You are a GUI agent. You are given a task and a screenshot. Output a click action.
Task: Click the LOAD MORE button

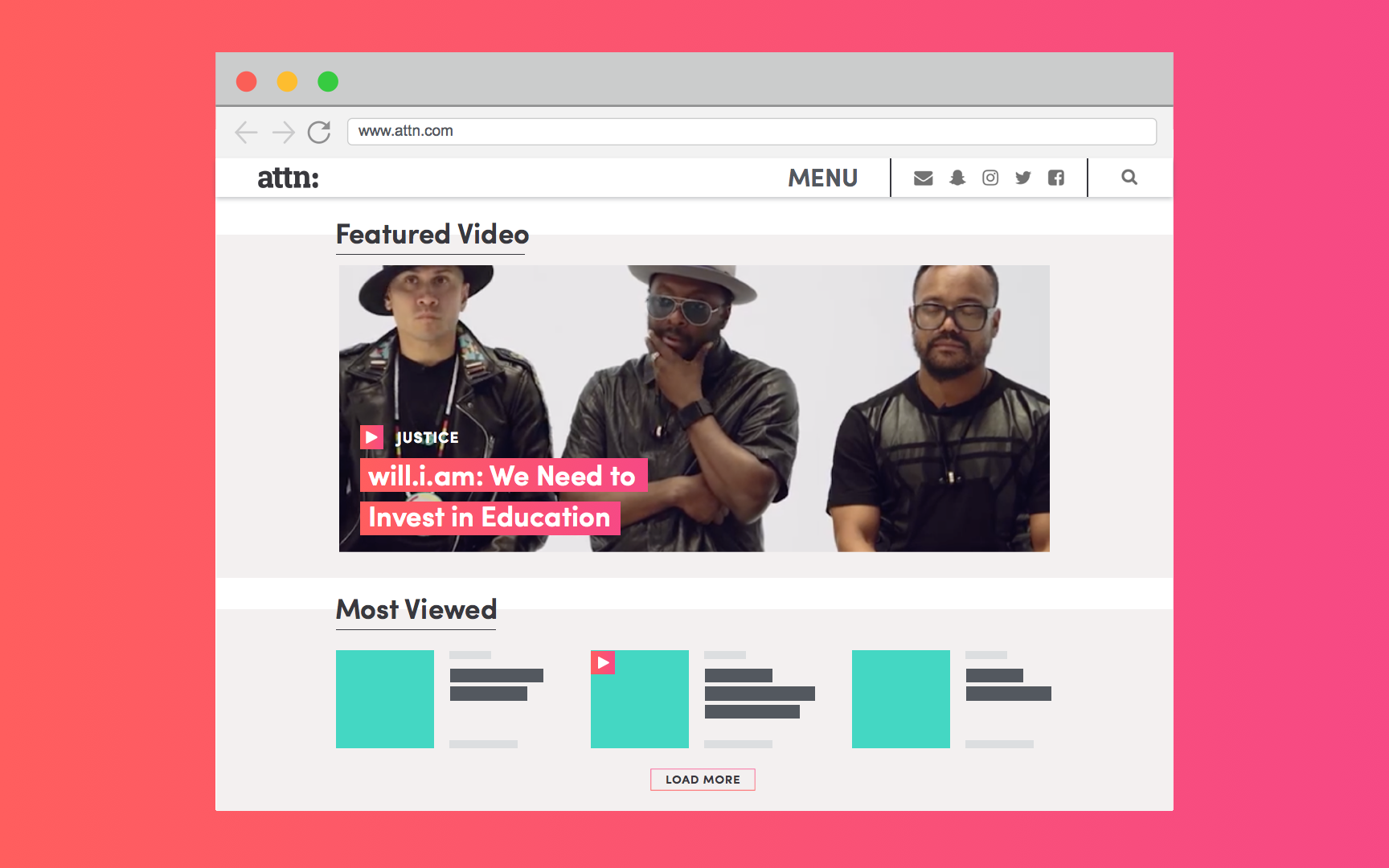tap(703, 780)
